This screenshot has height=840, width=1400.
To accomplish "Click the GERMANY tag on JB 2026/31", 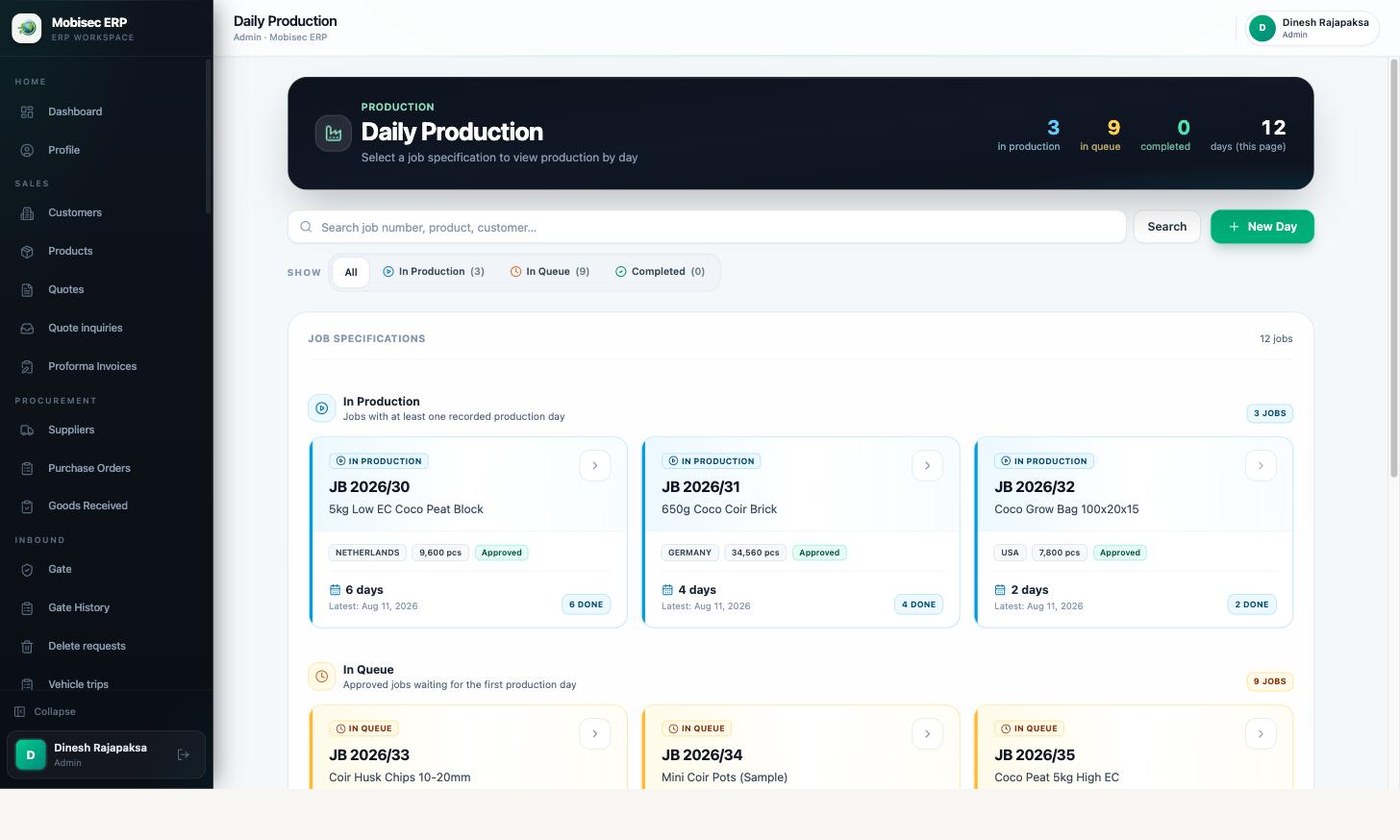I will click(x=690, y=552).
